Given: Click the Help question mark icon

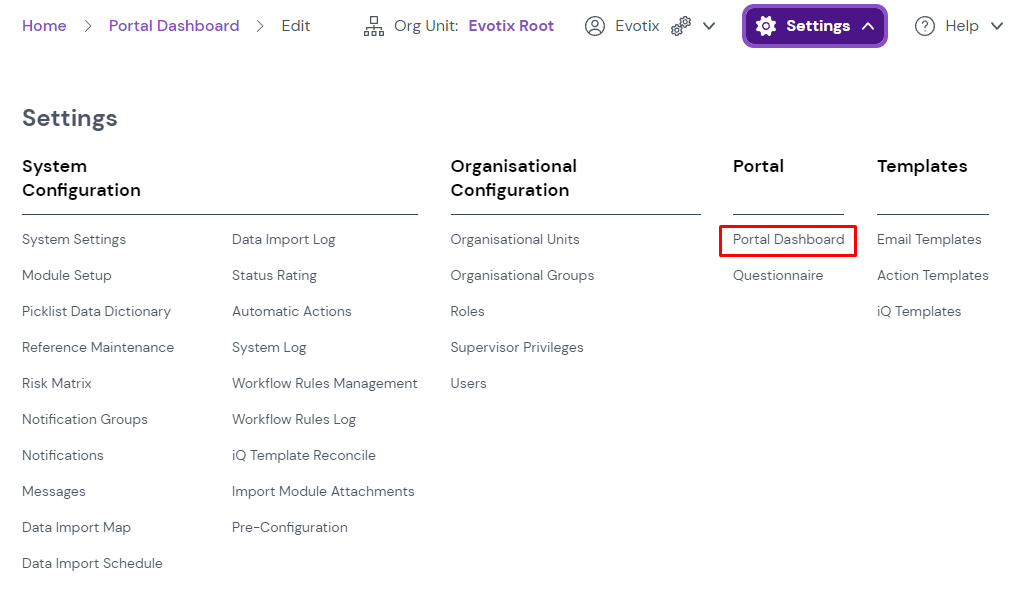Looking at the screenshot, I should (925, 26).
